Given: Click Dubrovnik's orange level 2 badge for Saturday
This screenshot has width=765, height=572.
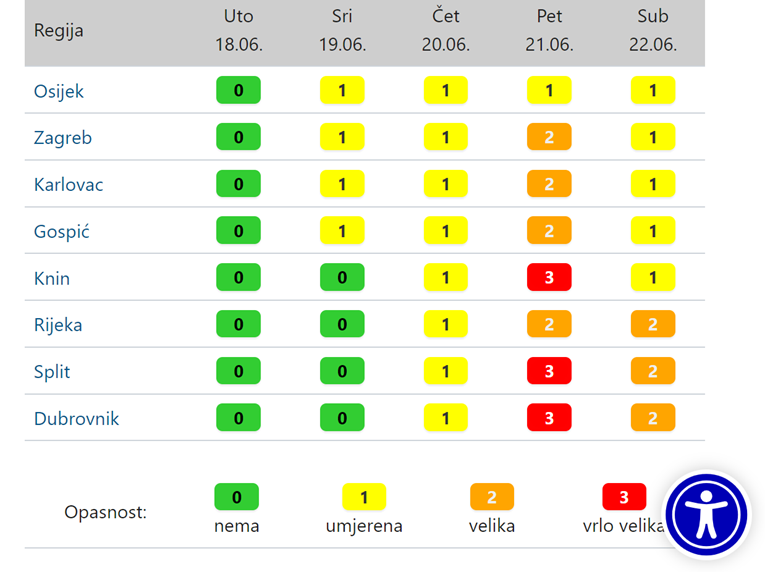Looking at the screenshot, I should pyautogui.click(x=653, y=418).
